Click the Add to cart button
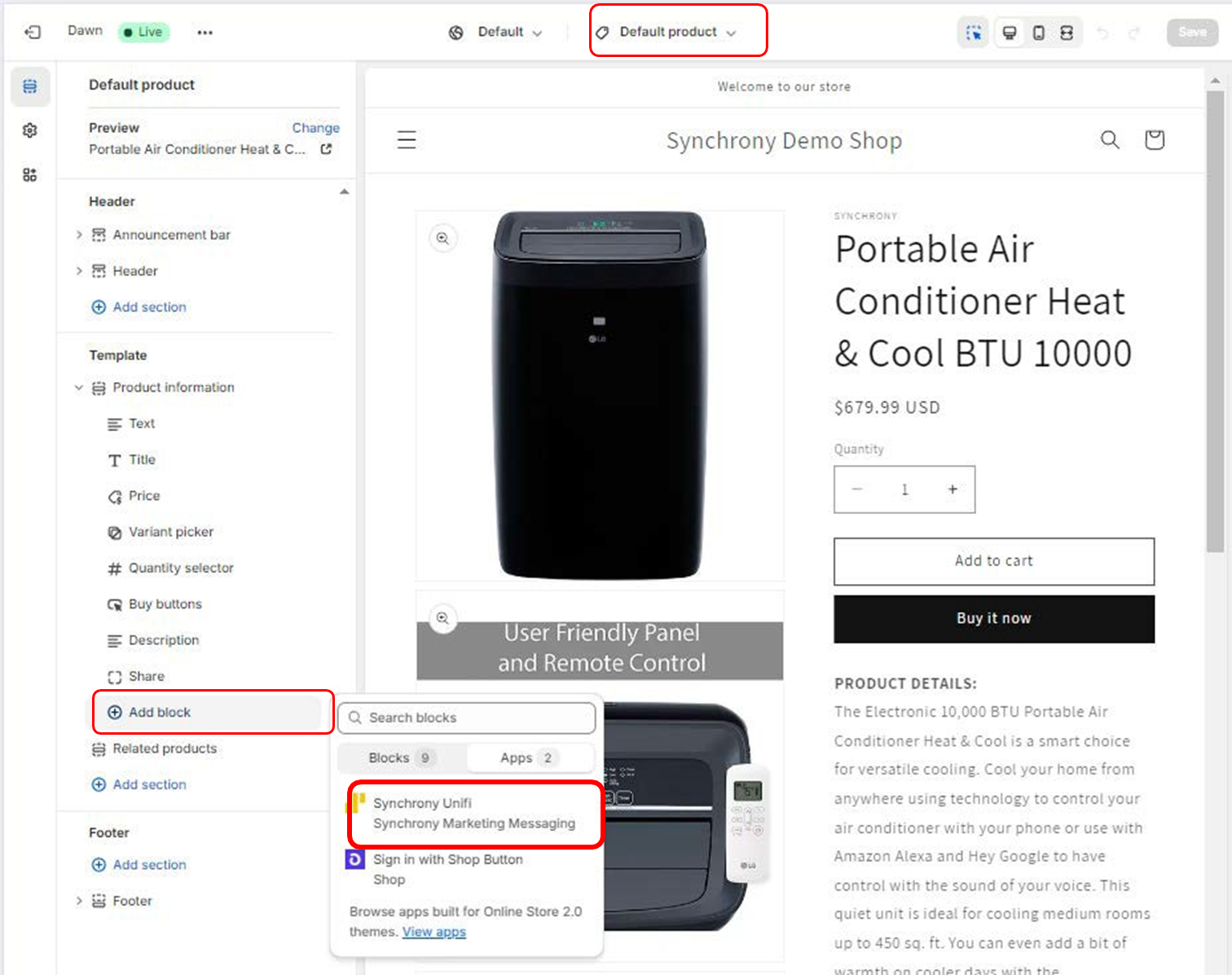1232x975 pixels. click(994, 561)
